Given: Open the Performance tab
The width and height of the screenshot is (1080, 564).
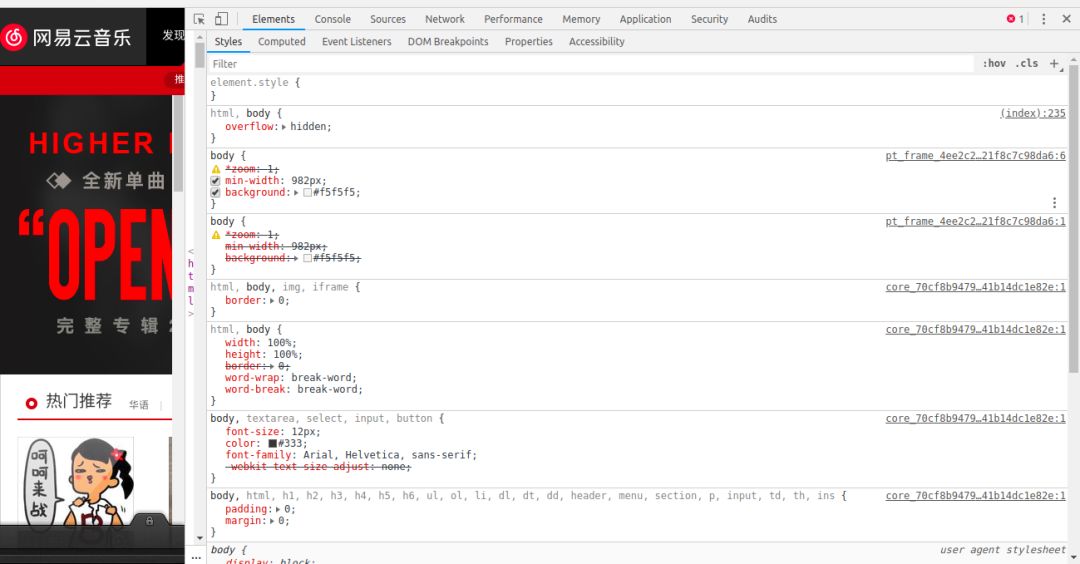Looking at the screenshot, I should coord(513,19).
